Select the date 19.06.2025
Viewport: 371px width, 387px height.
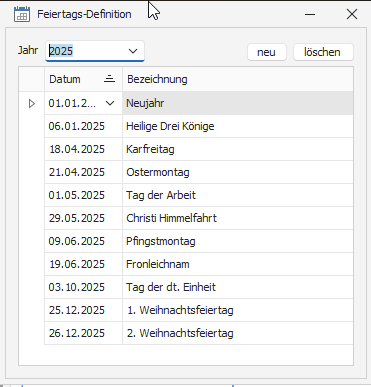click(x=83, y=264)
